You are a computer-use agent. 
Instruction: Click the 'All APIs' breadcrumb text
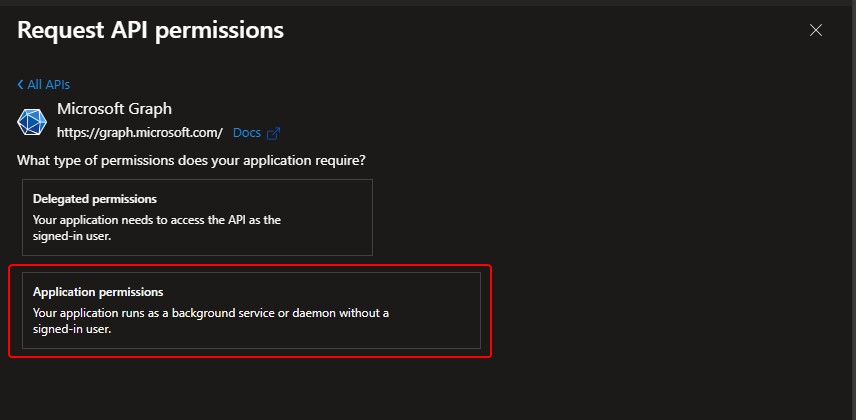pos(48,85)
